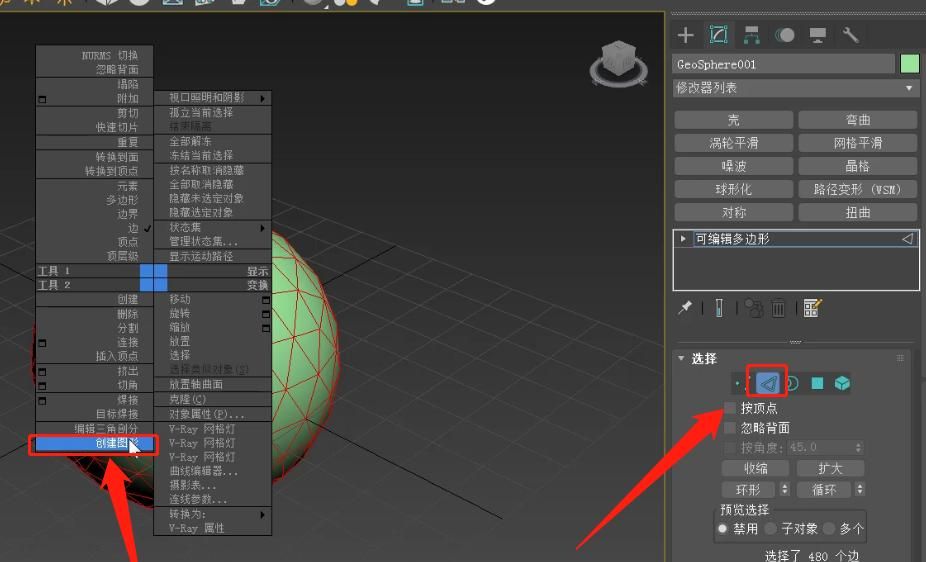Adjust the 环形 spinner arrows
The height and width of the screenshot is (562, 926).
pos(785,489)
